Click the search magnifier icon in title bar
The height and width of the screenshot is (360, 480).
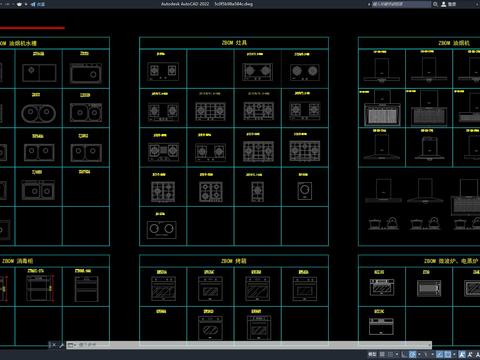(x=435, y=4)
